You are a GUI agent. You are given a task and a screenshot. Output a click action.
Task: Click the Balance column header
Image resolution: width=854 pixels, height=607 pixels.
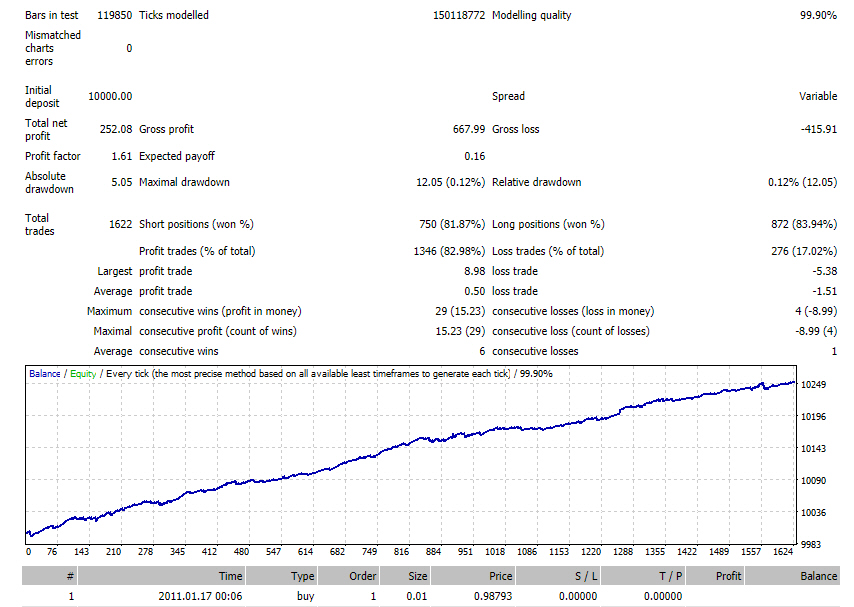(x=792, y=576)
